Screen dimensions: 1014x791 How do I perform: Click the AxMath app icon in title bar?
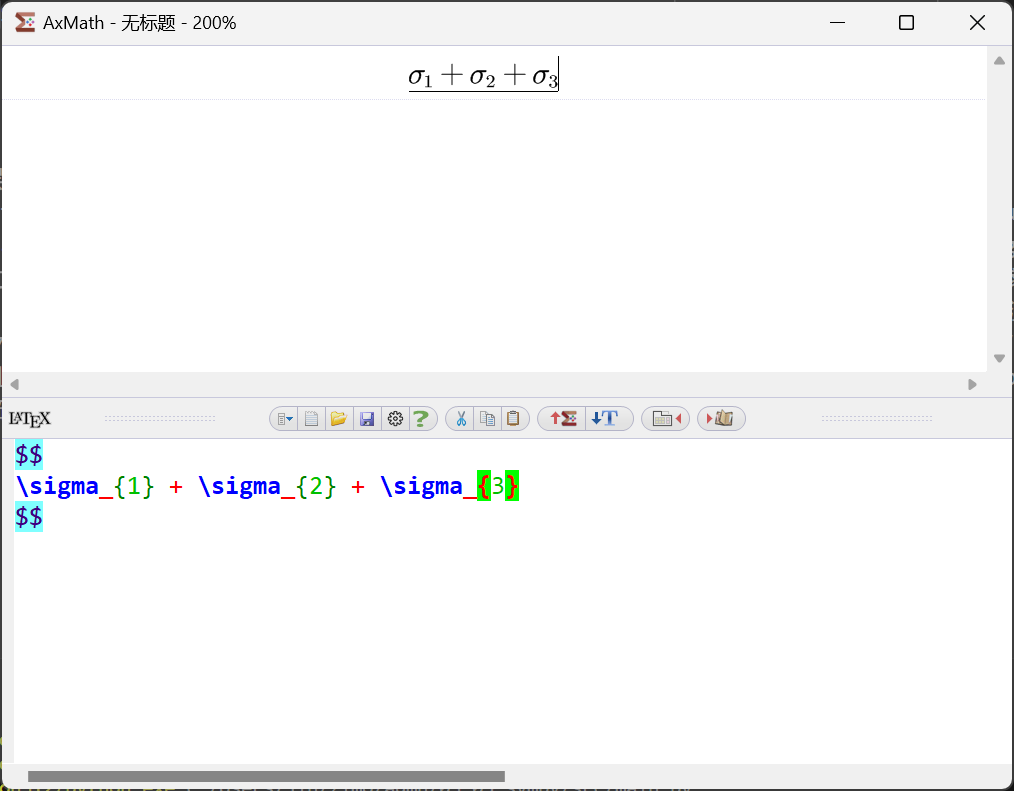coord(25,22)
